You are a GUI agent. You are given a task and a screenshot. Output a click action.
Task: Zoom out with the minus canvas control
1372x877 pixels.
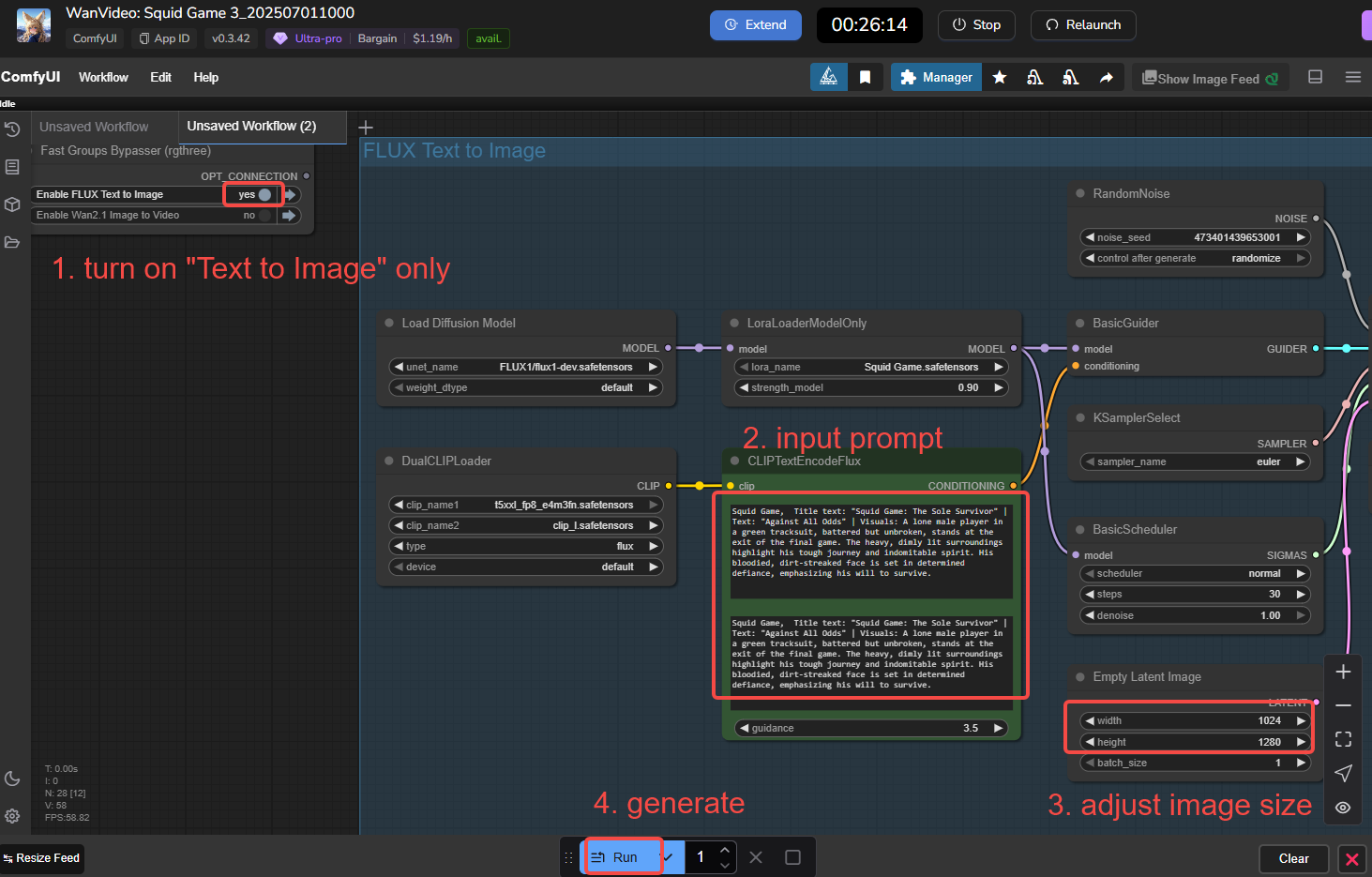coord(1343,705)
